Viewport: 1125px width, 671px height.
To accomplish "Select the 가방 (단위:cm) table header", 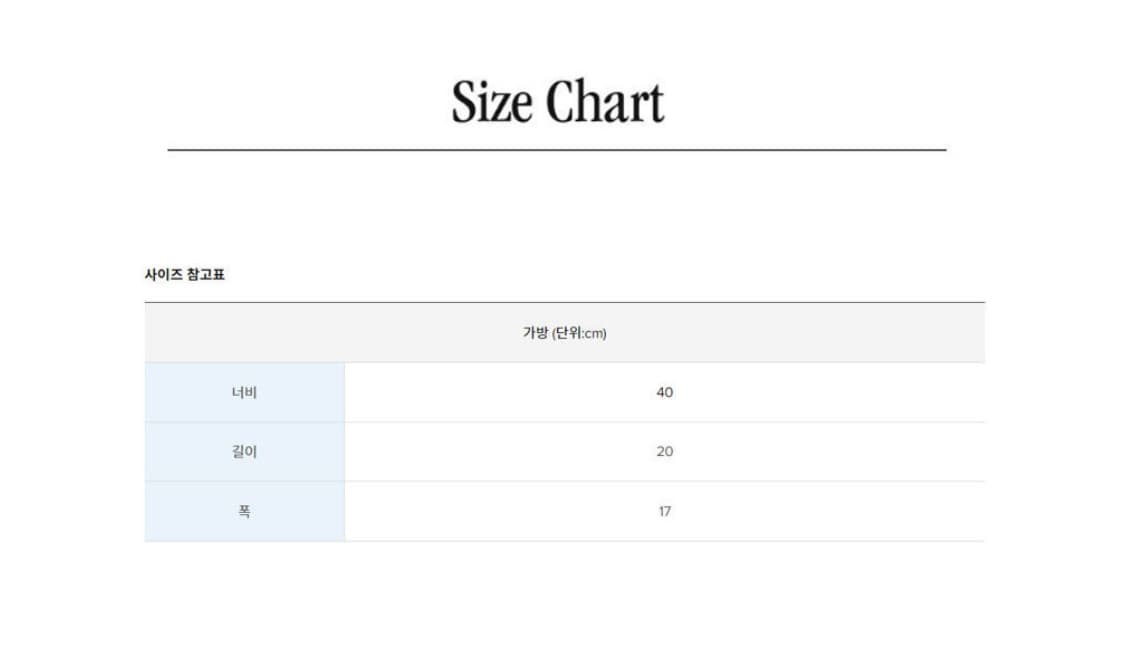I will (565, 333).
